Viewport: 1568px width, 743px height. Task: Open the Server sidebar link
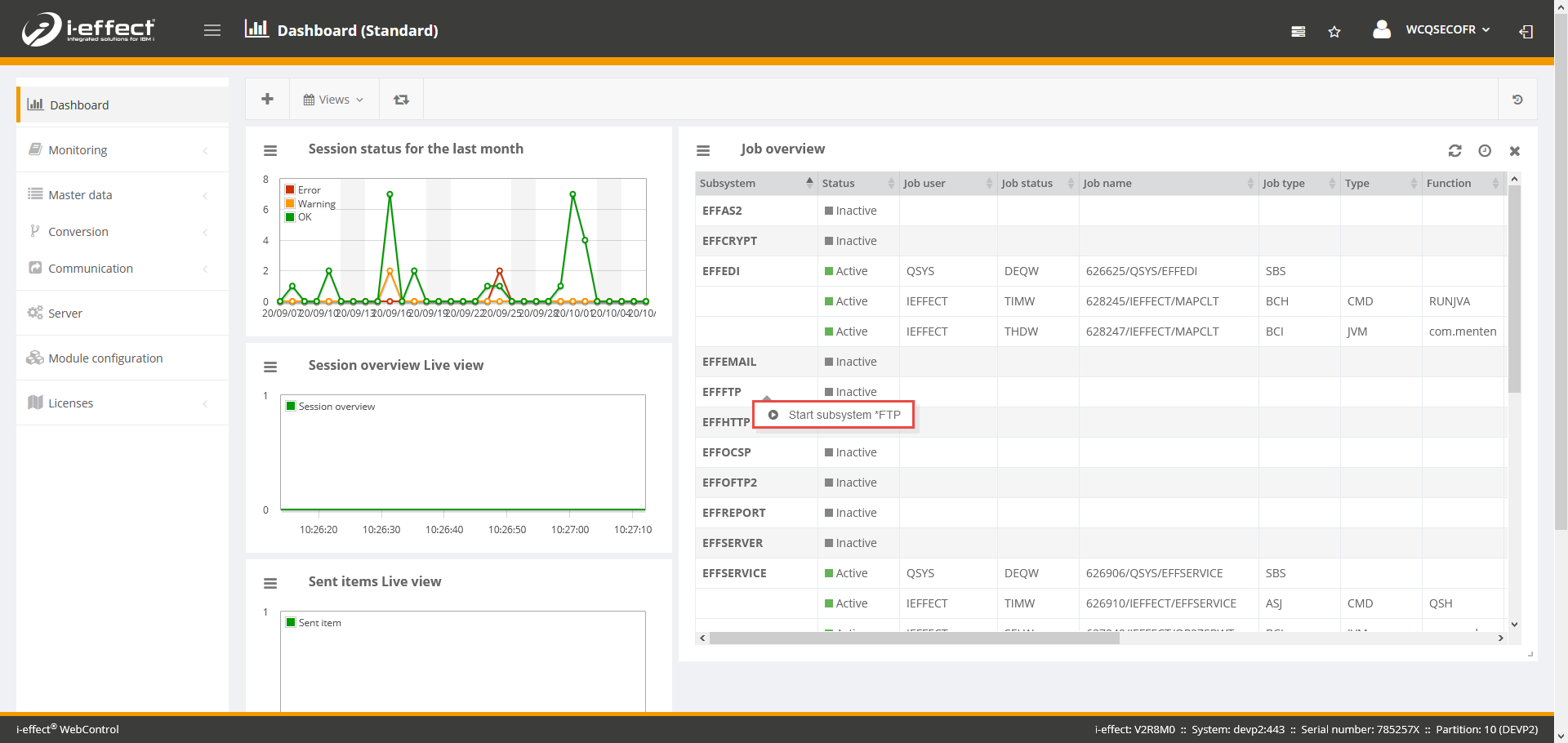[65, 314]
